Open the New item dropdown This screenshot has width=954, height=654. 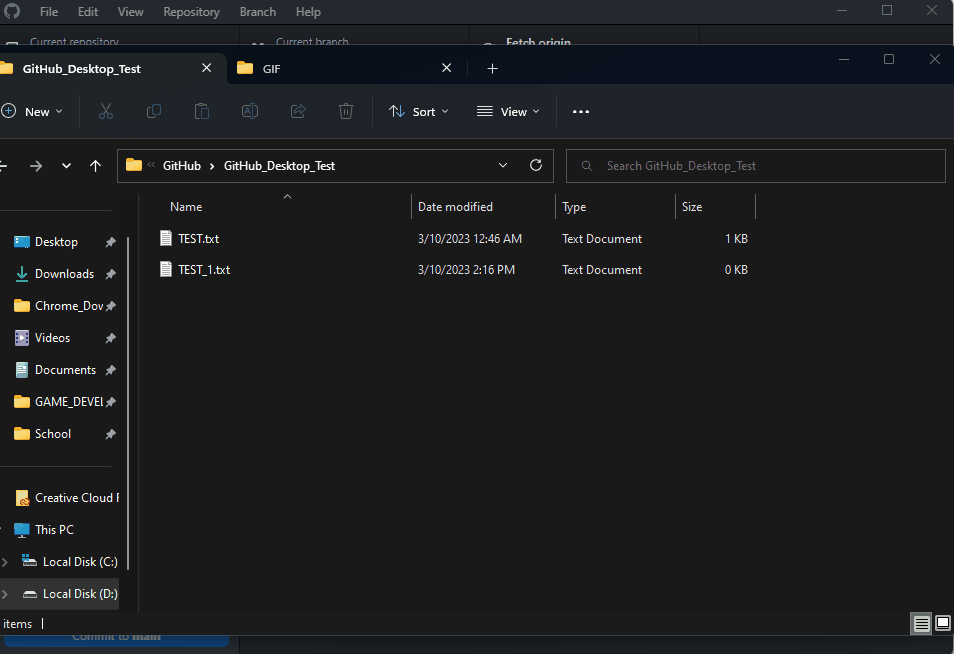33,111
